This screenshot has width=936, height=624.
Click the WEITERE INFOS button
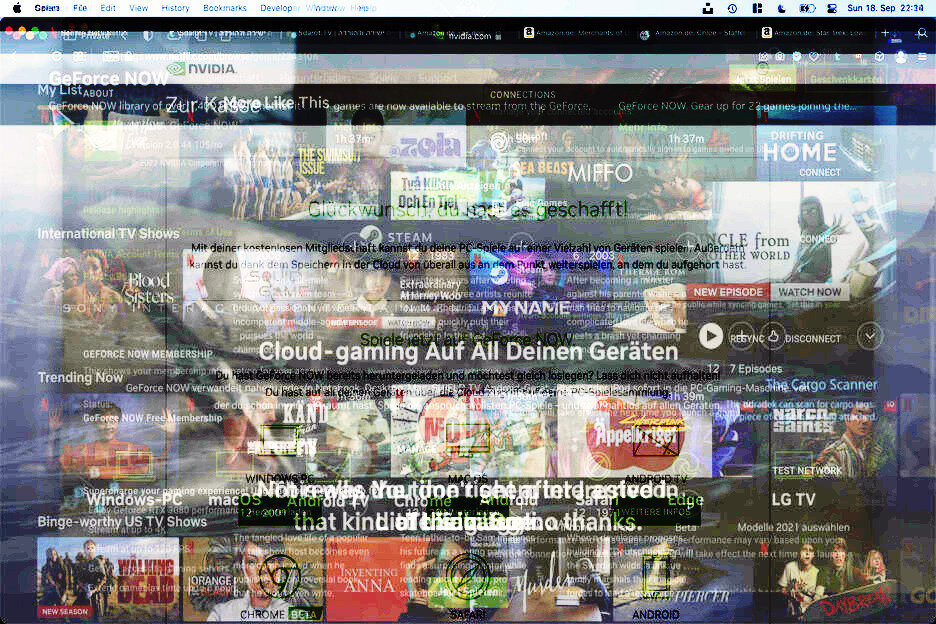pyautogui.click(x=655, y=512)
